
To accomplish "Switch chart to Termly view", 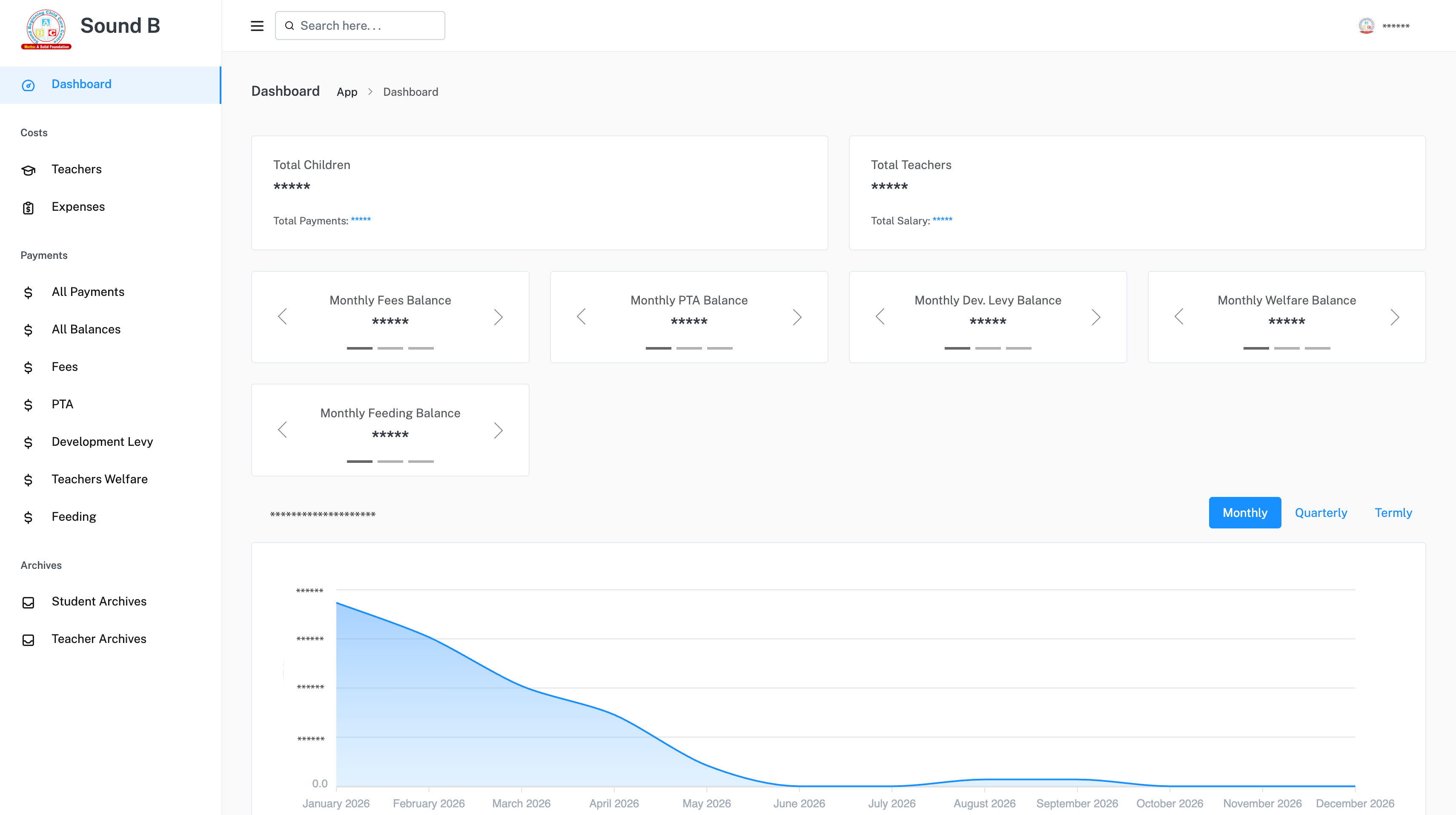I will click(x=1393, y=513).
